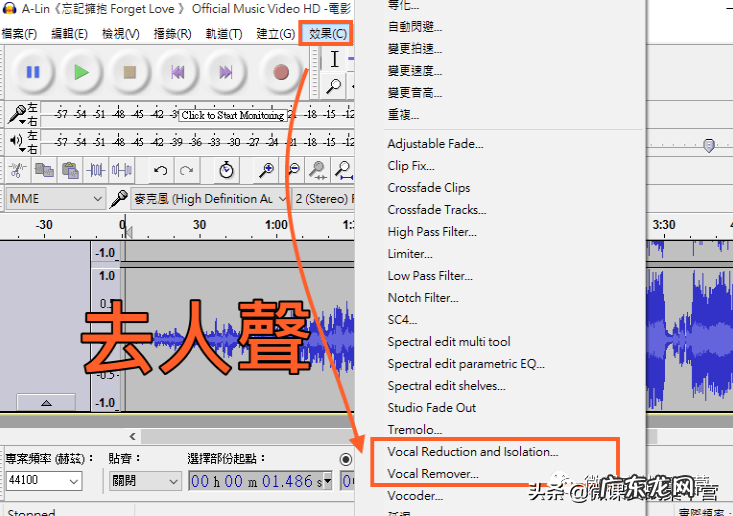Click the left arrow of the horizontal scrollbar
Viewport: 733px width, 516px height.
click(133, 437)
